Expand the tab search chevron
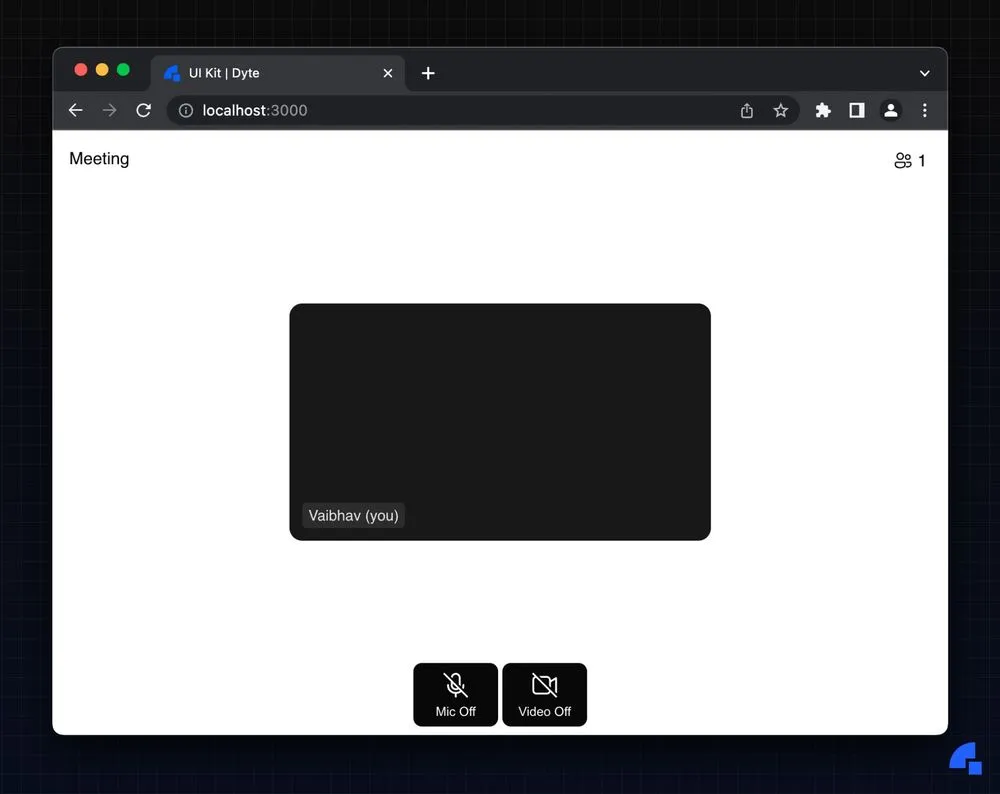 click(x=924, y=73)
